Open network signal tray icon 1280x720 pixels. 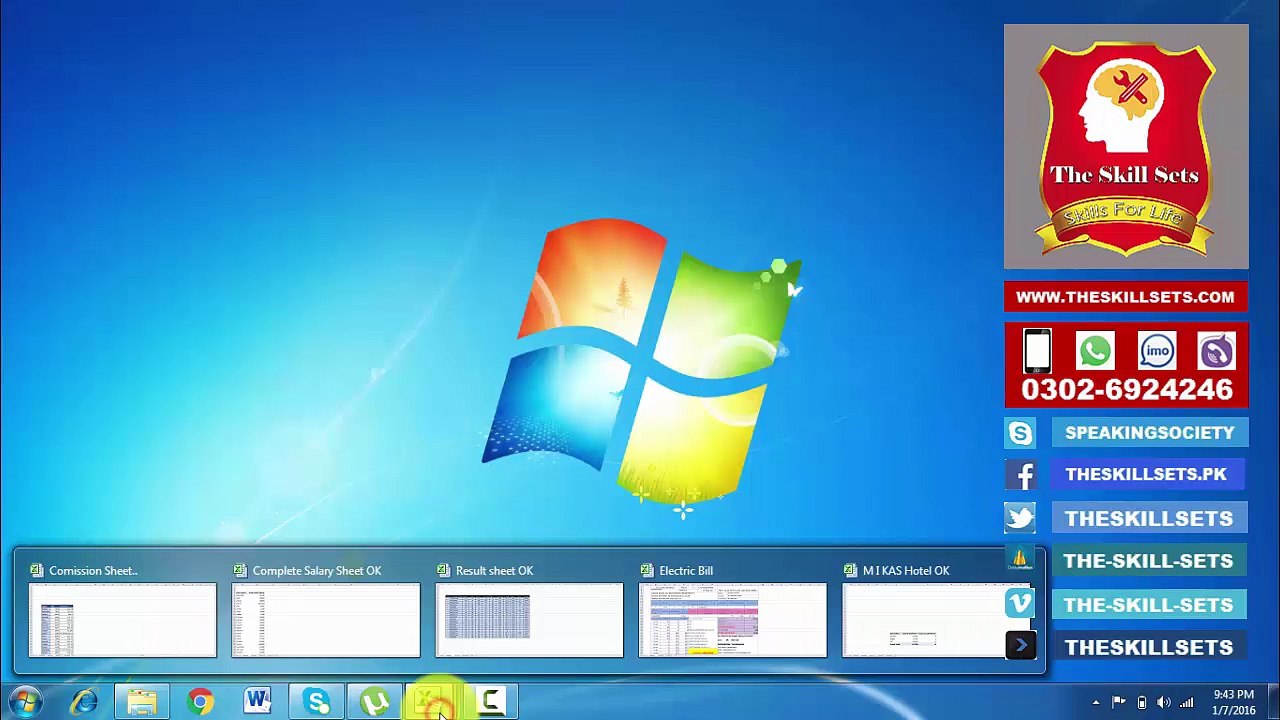tap(1187, 702)
